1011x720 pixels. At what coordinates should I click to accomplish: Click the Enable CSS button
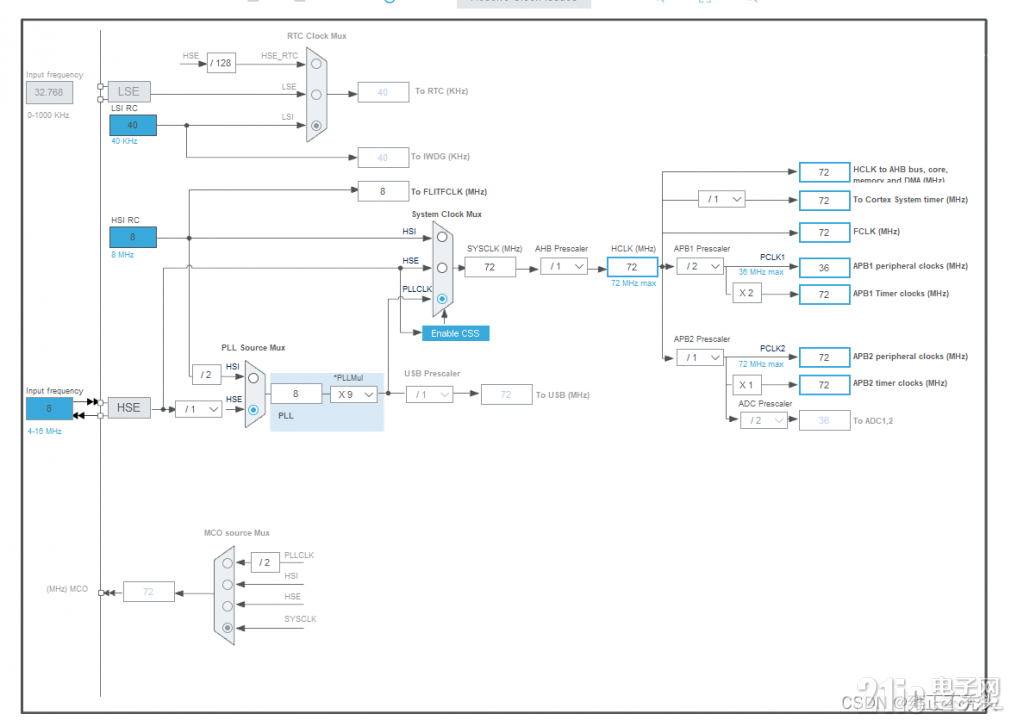coord(455,333)
